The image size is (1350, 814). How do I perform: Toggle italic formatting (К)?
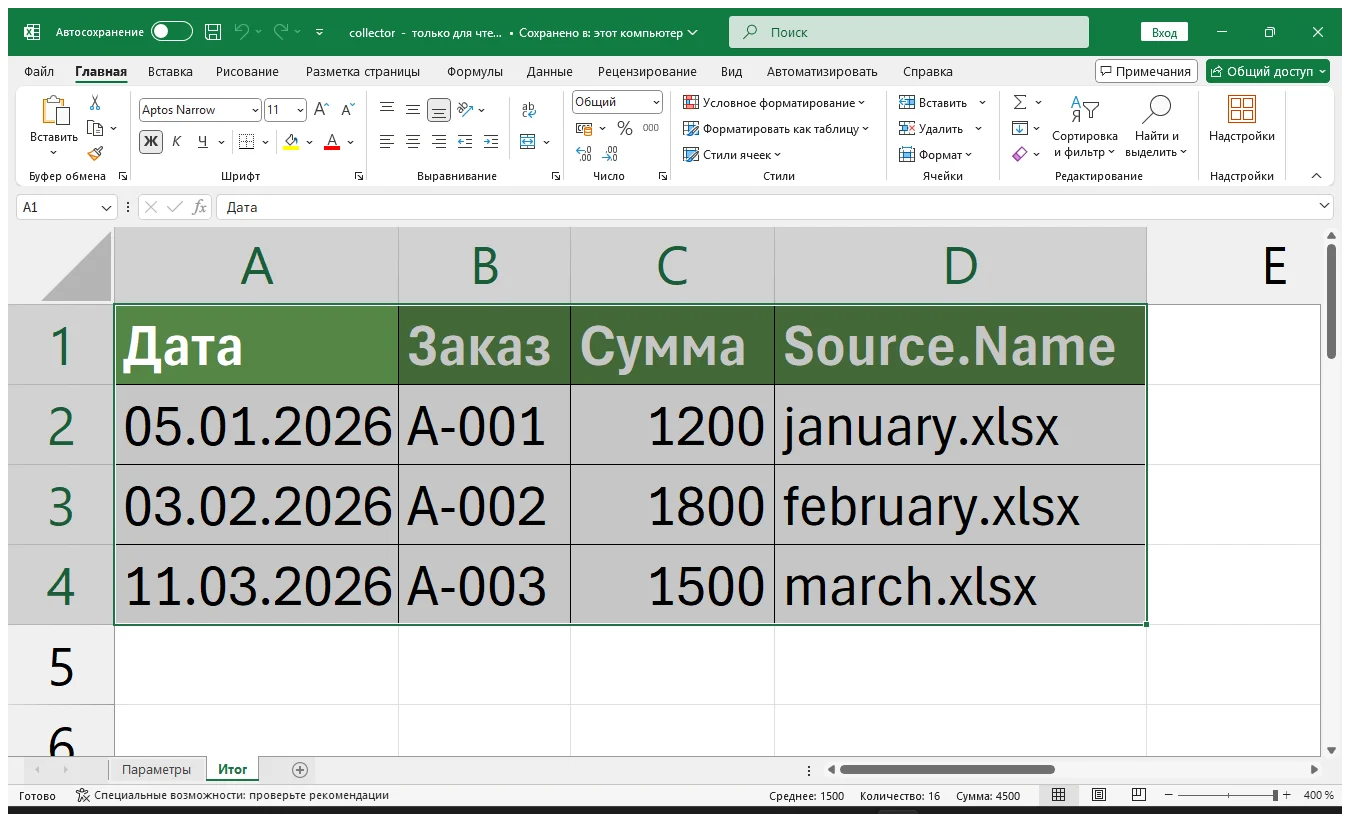point(177,142)
